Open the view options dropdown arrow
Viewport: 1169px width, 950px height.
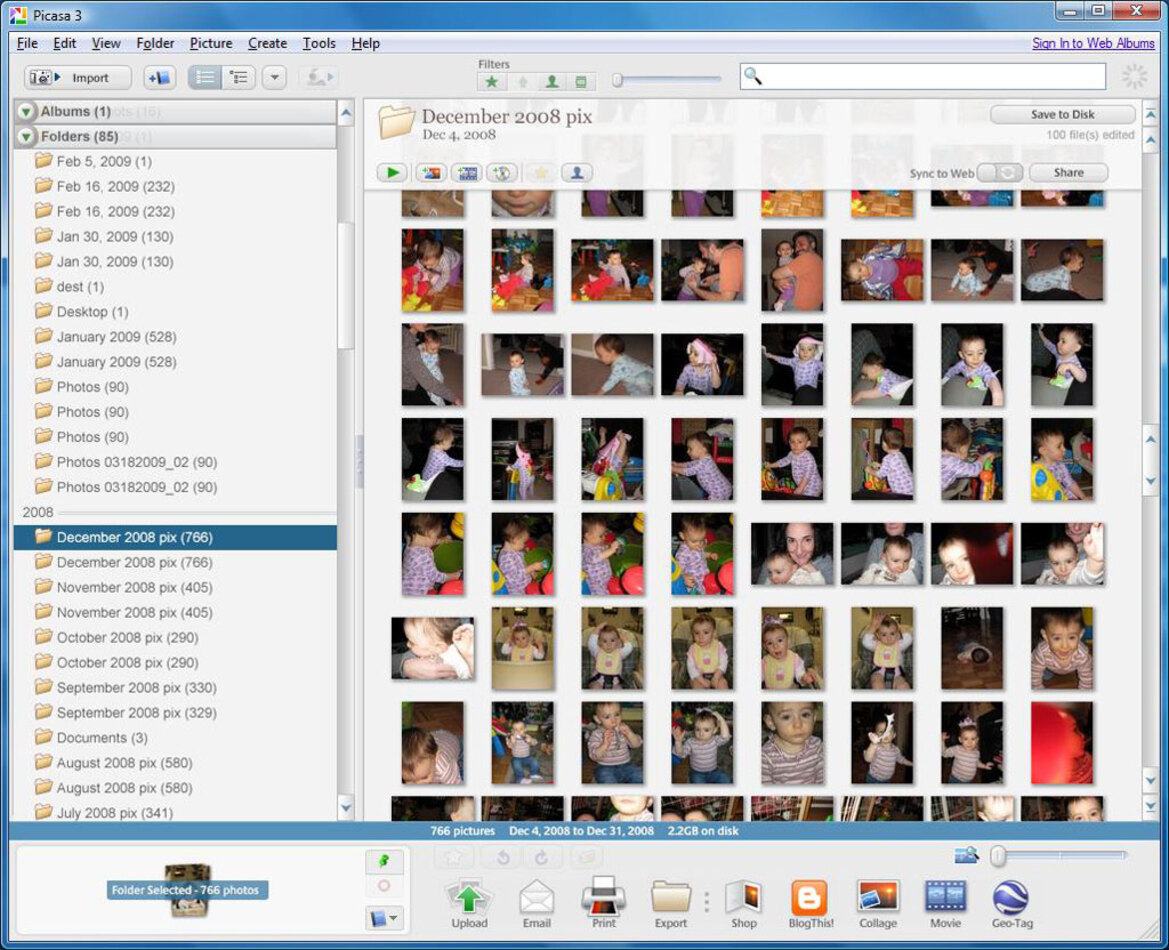274,78
